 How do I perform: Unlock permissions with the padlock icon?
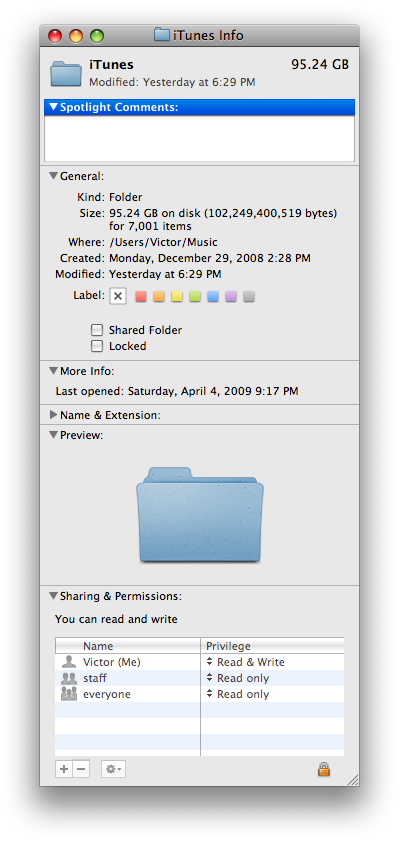pyautogui.click(x=323, y=770)
